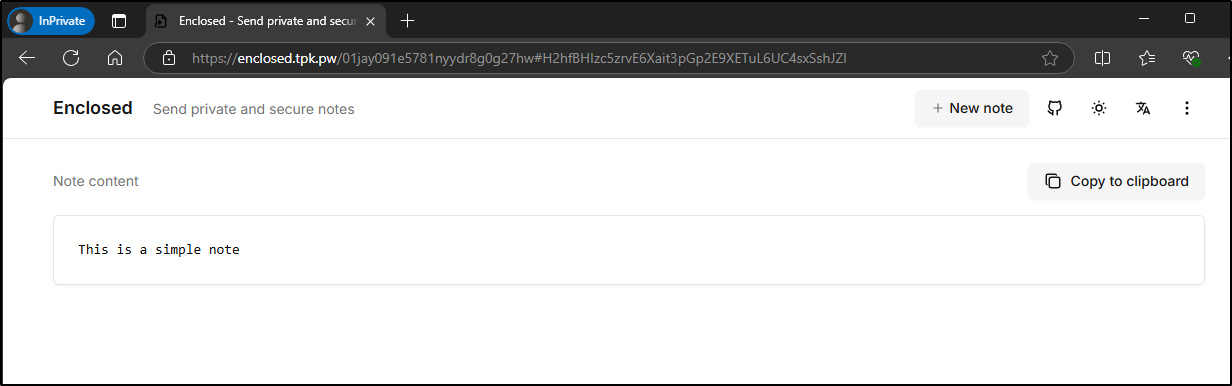Open the Favorites list icon
Screen dimensions: 1232x386
[1147, 58]
